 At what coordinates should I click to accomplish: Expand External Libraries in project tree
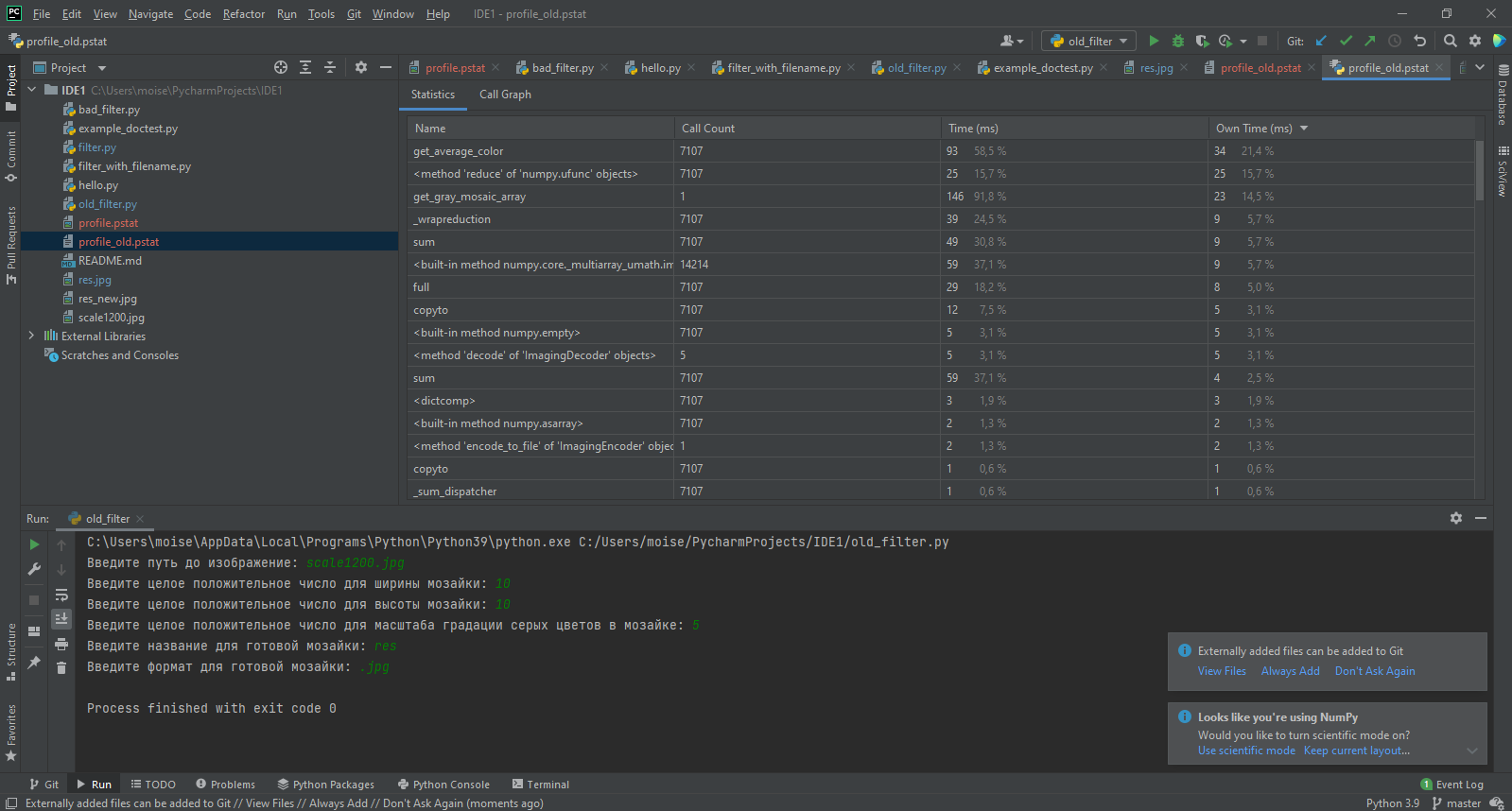(32, 336)
